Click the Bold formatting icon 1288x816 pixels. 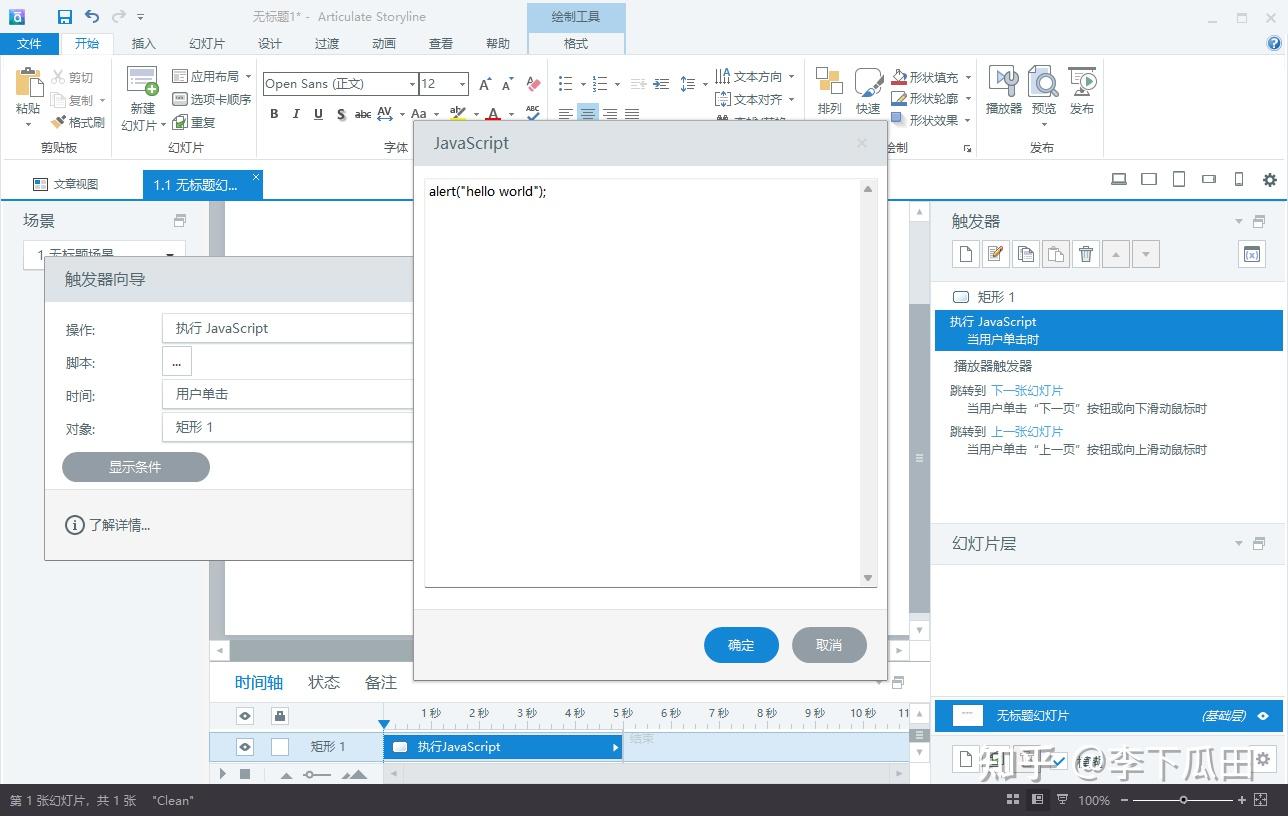(x=274, y=114)
